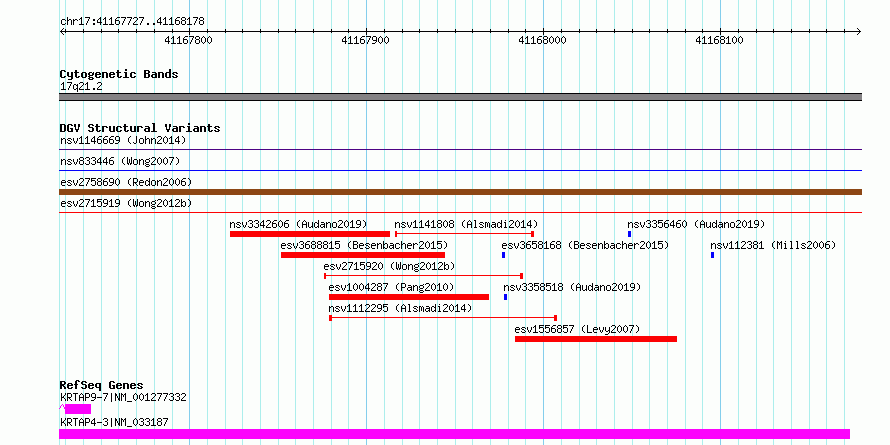The width and height of the screenshot is (890, 445).
Task: Click the red esv1004287 variant bar
Action: (x=409, y=297)
